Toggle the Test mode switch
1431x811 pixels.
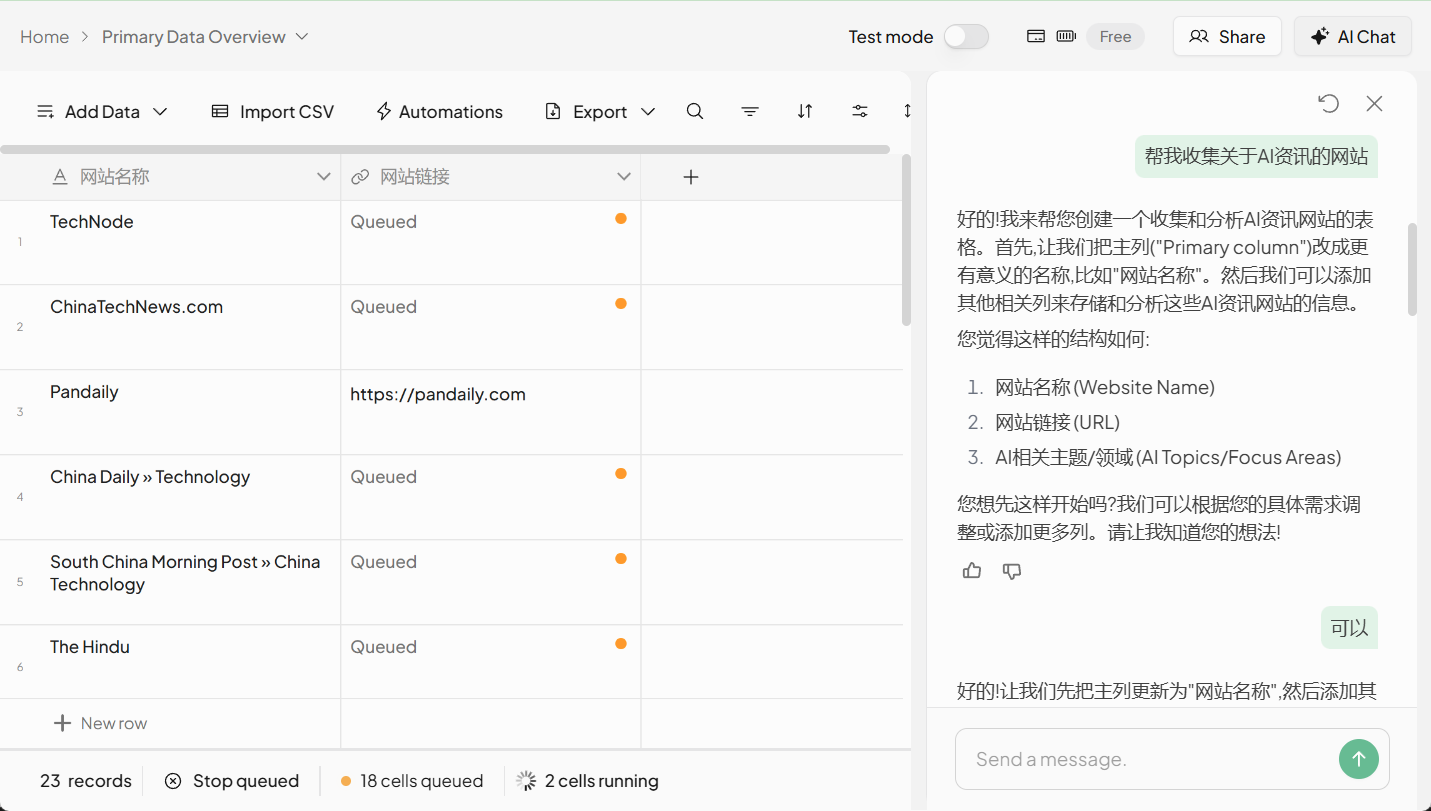[966, 36]
